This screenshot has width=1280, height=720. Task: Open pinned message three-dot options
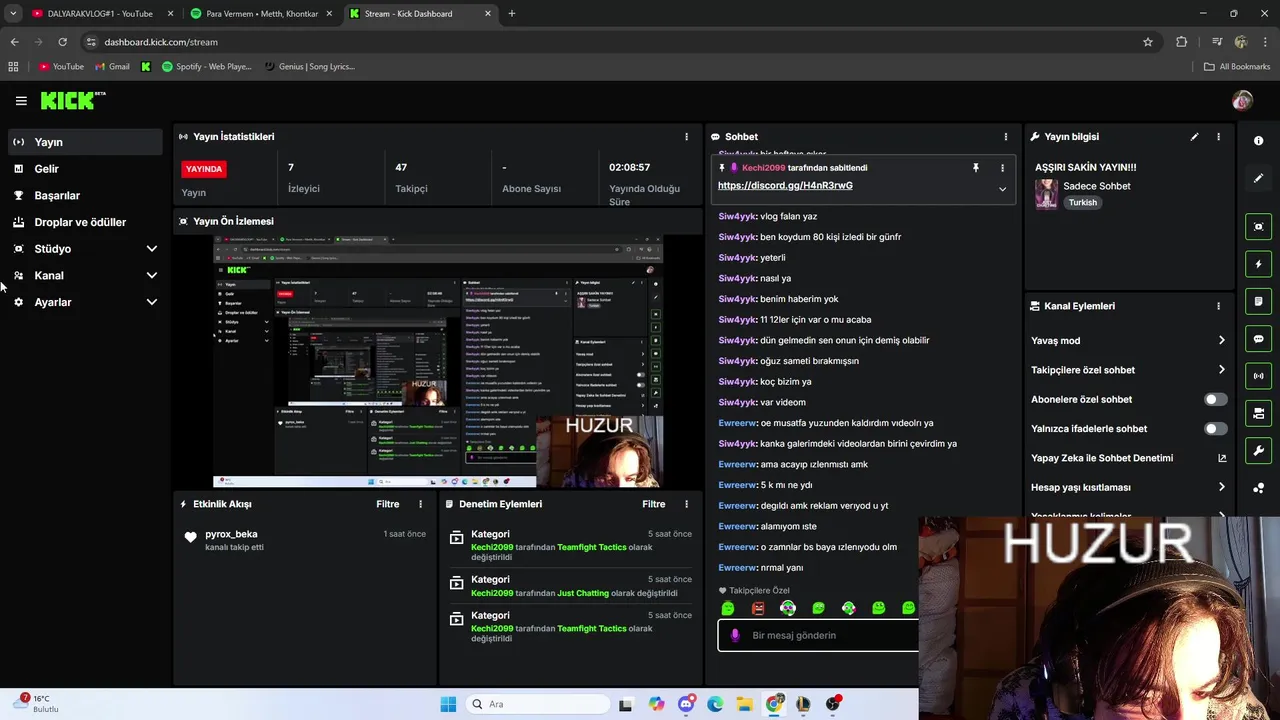pyautogui.click(x=1002, y=168)
